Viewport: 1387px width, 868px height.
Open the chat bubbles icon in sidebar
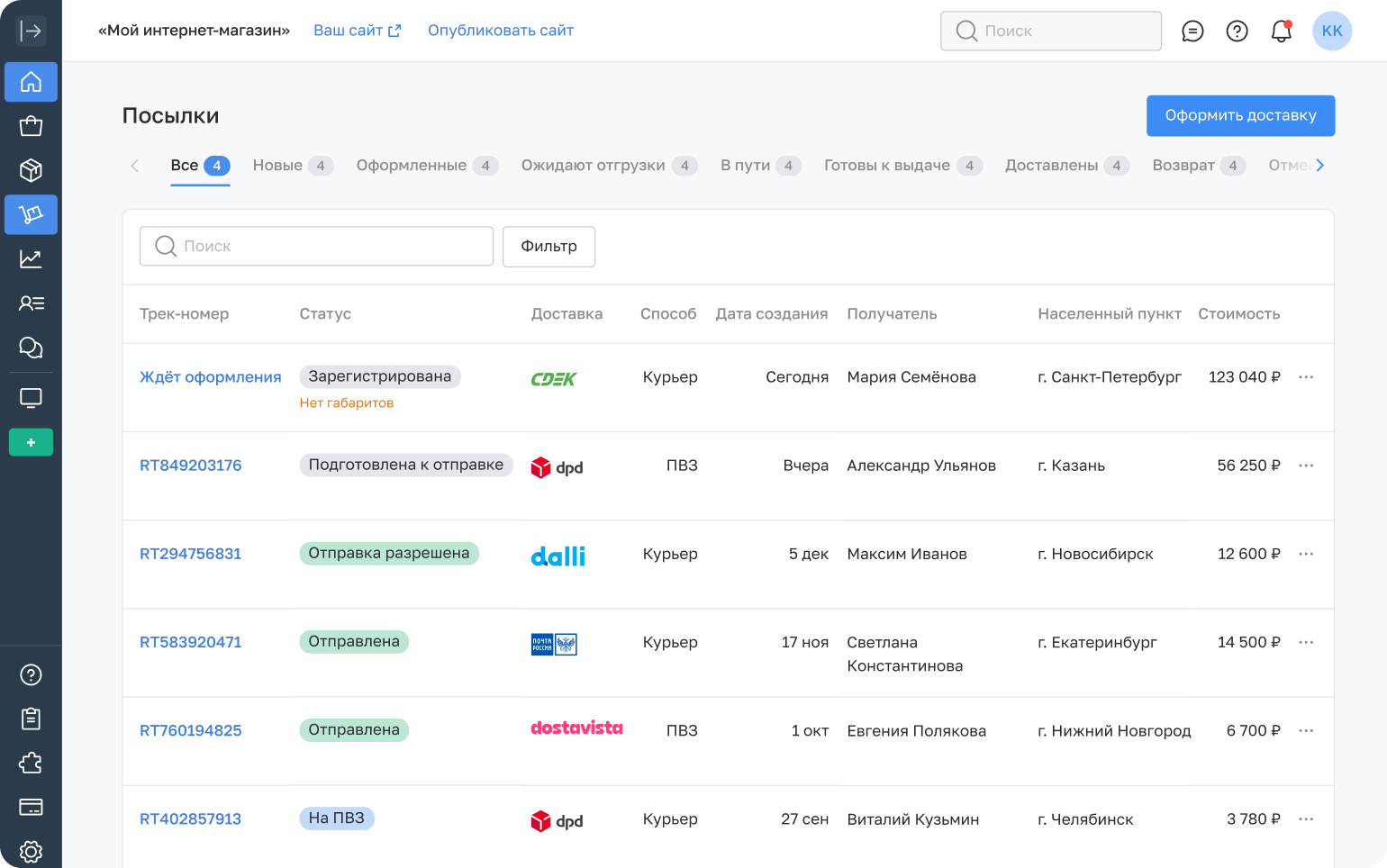(31, 348)
